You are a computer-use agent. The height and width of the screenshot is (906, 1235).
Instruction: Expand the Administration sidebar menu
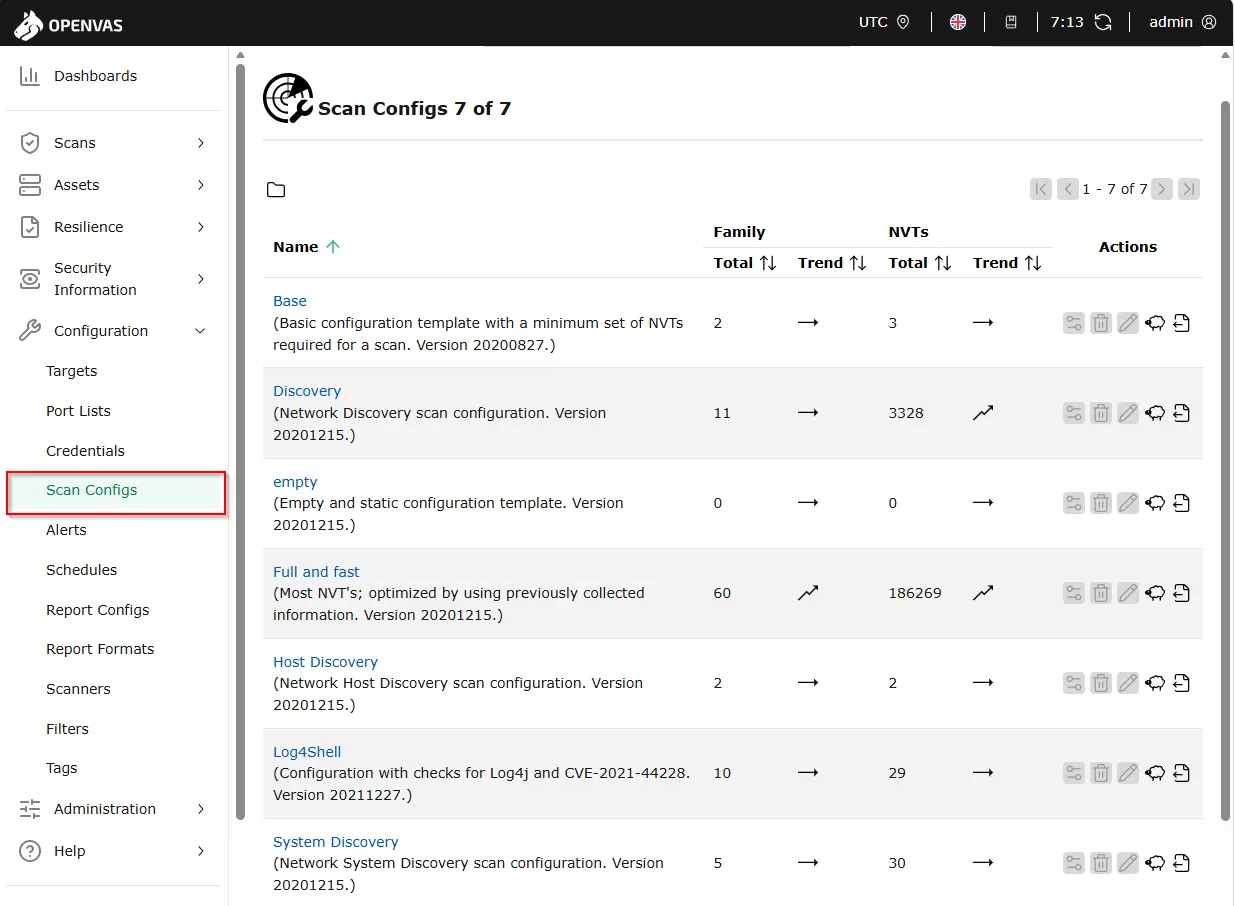[200, 809]
